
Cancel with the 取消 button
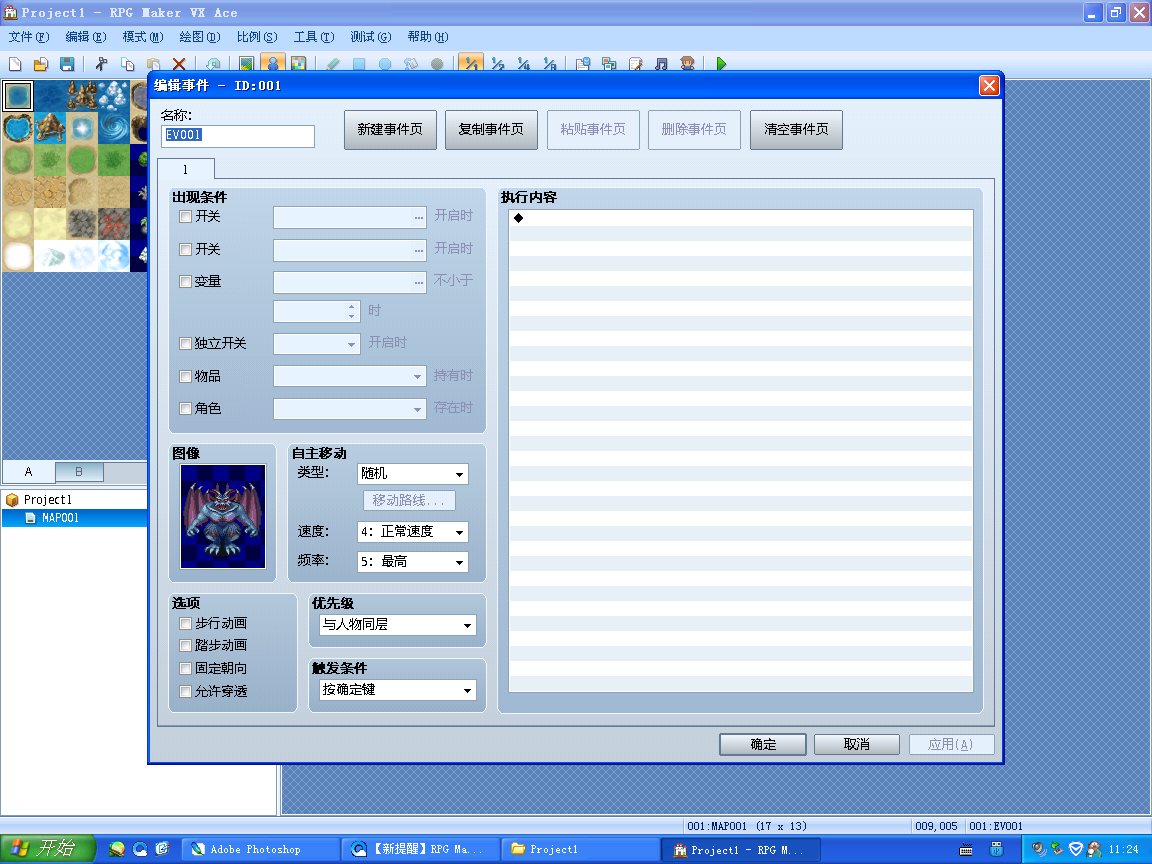tap(857, 744)
